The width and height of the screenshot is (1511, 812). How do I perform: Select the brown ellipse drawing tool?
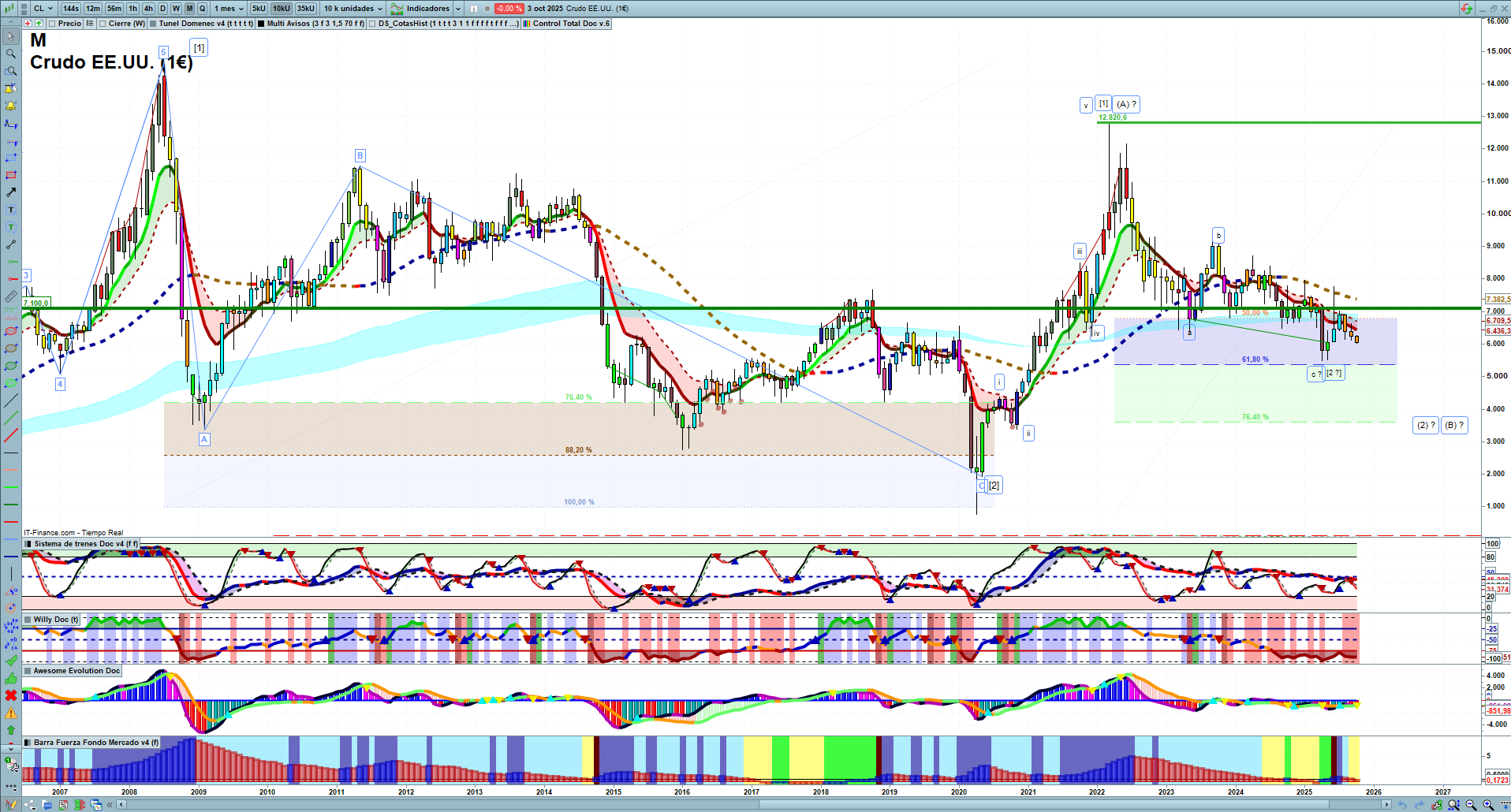(11, 348)
